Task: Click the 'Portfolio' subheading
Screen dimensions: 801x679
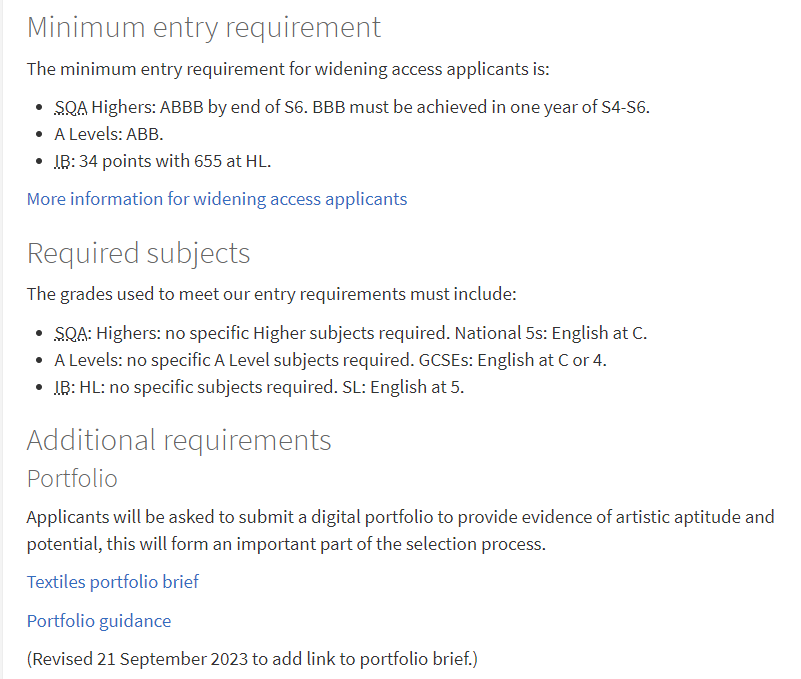Action: [72, 479]
